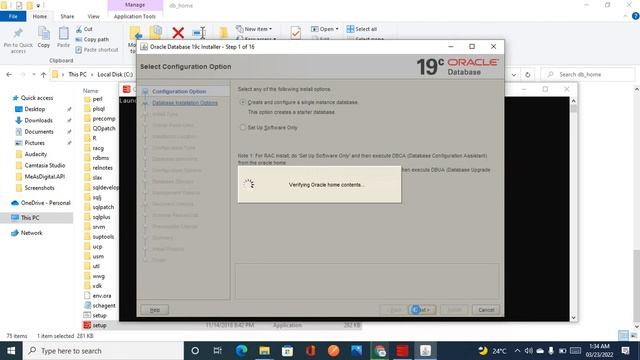The width and height of the screenshot is (640, 360).
Task: Open the Open dropdown in ribbon
Action: click(324, 29)
